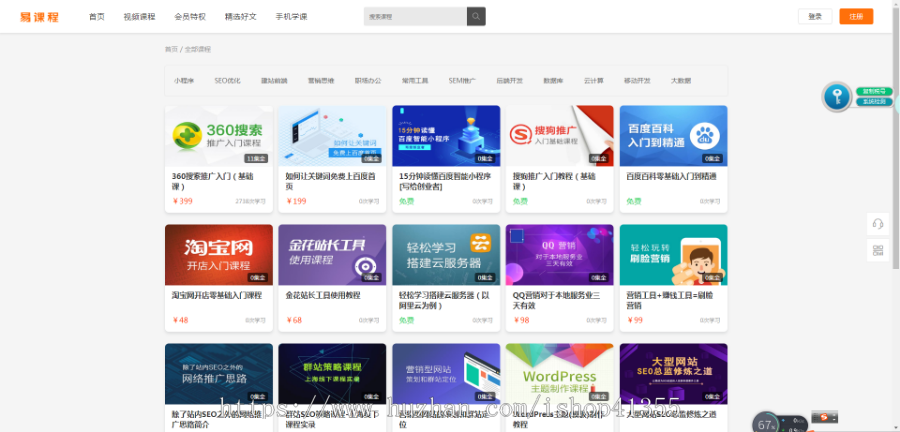
Task: Select the 职场办公 category filter
Action: 368,80
